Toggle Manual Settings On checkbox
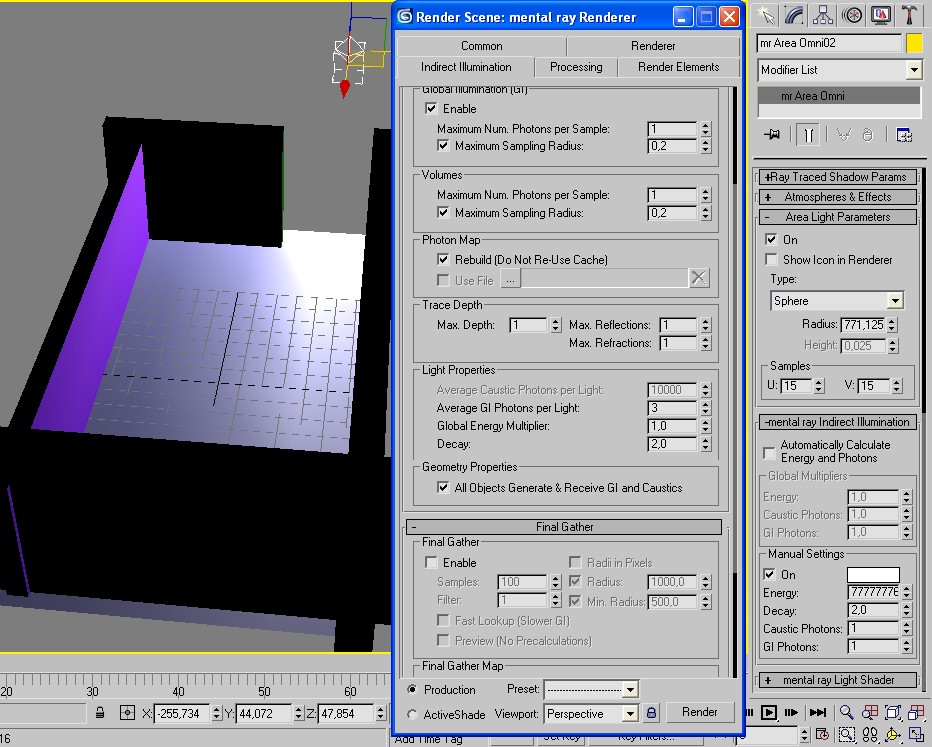 [x=769, y=575]
